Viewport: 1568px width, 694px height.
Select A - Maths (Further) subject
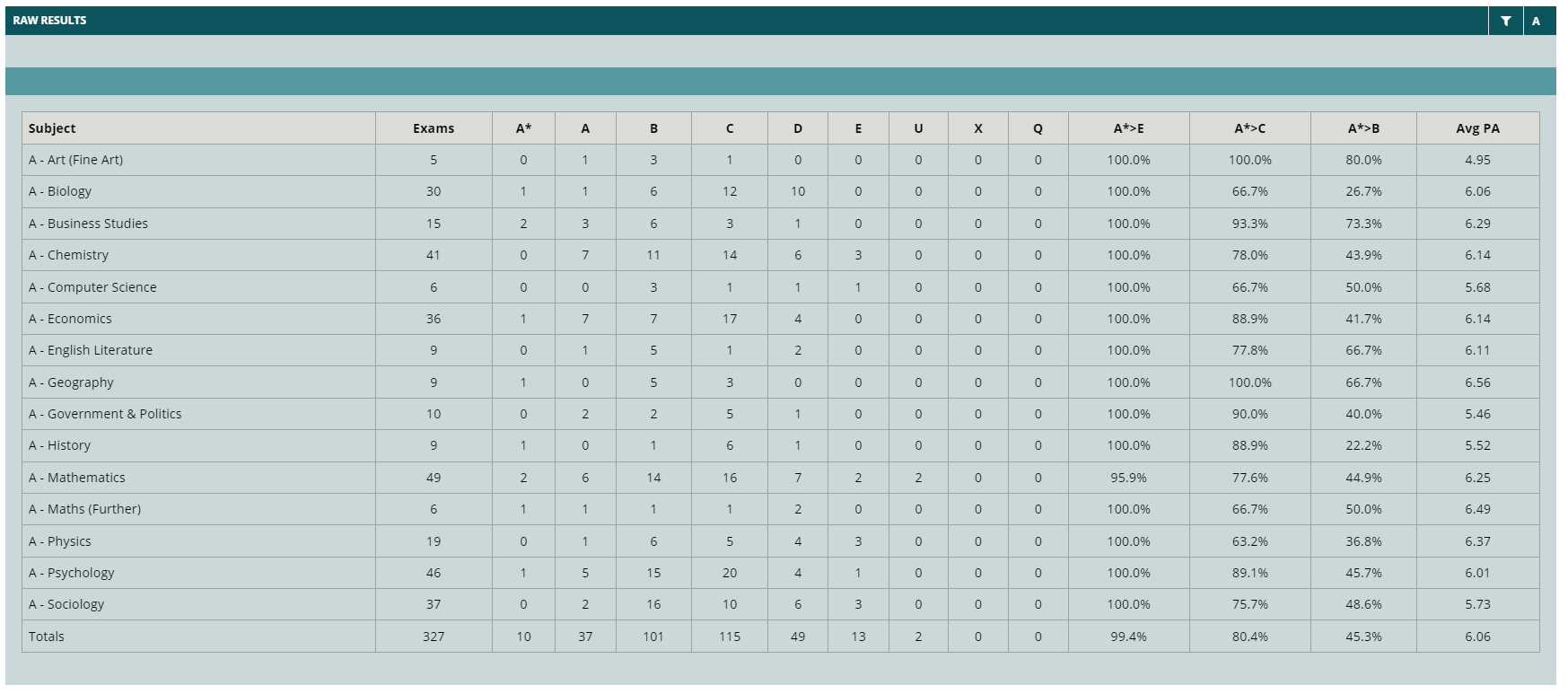point(84,509)
